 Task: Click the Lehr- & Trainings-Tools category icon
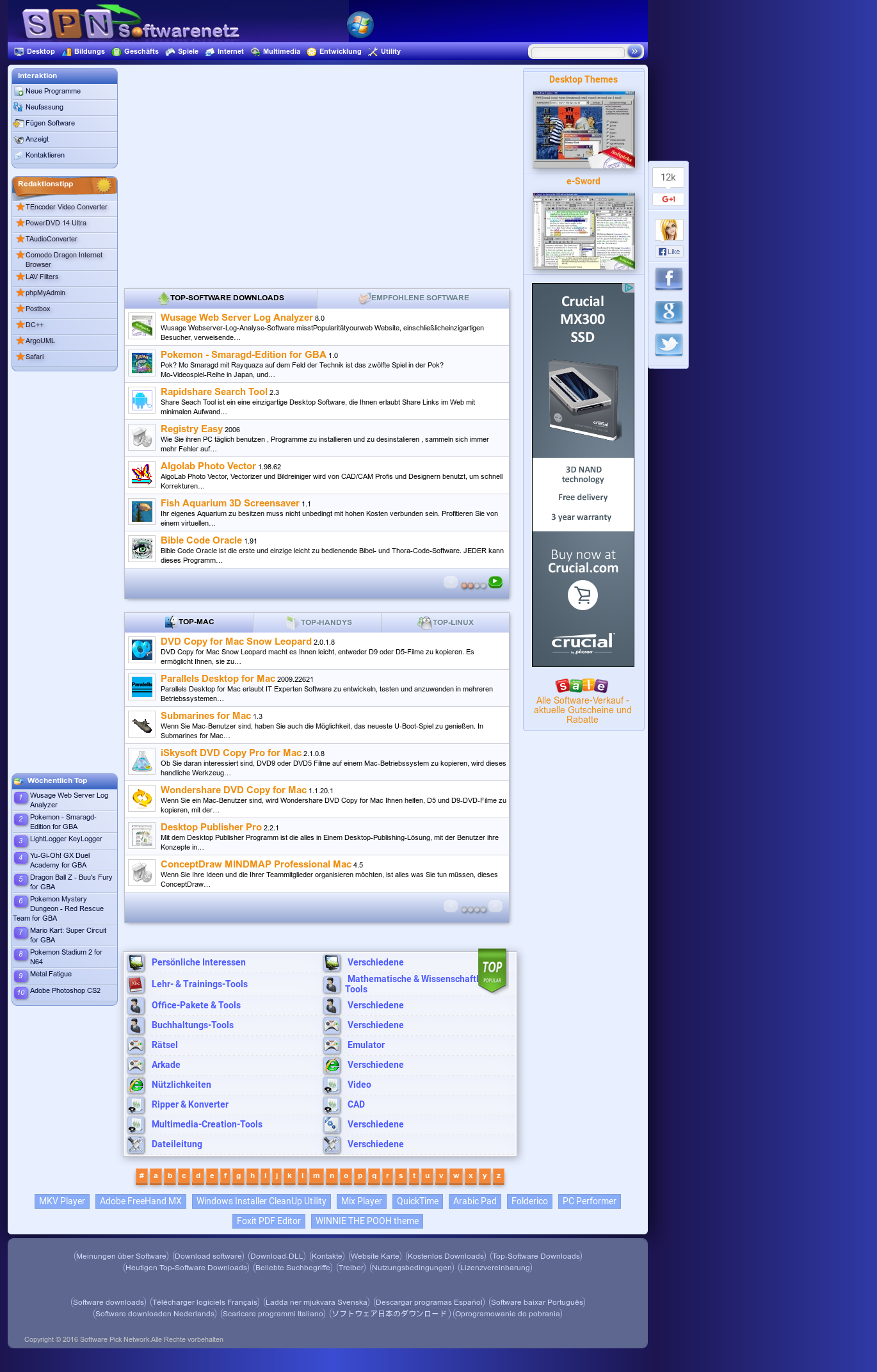136,984
